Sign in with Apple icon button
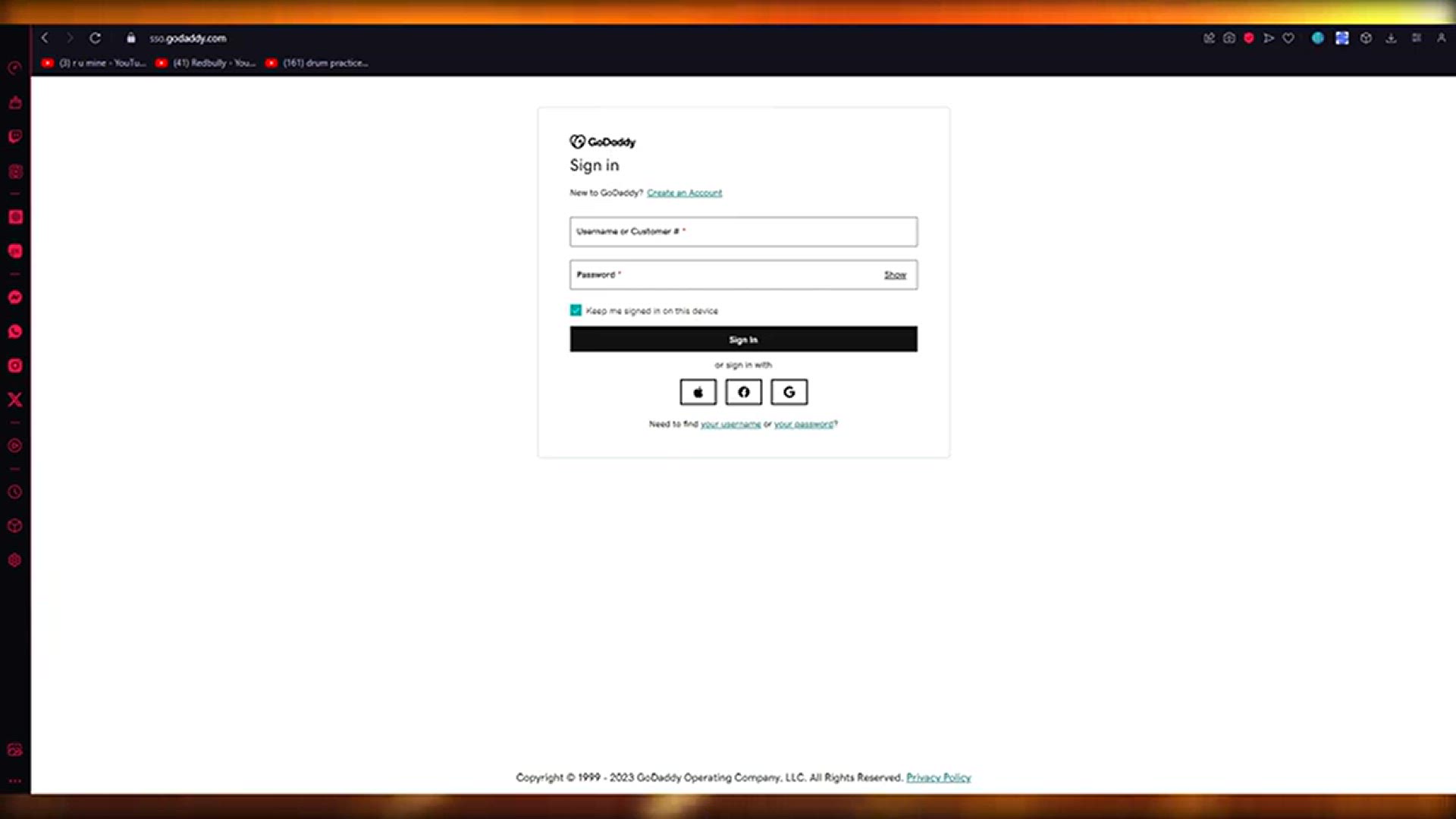The height and width of the screenshot is (819, 1456). [x=698, y=392]
